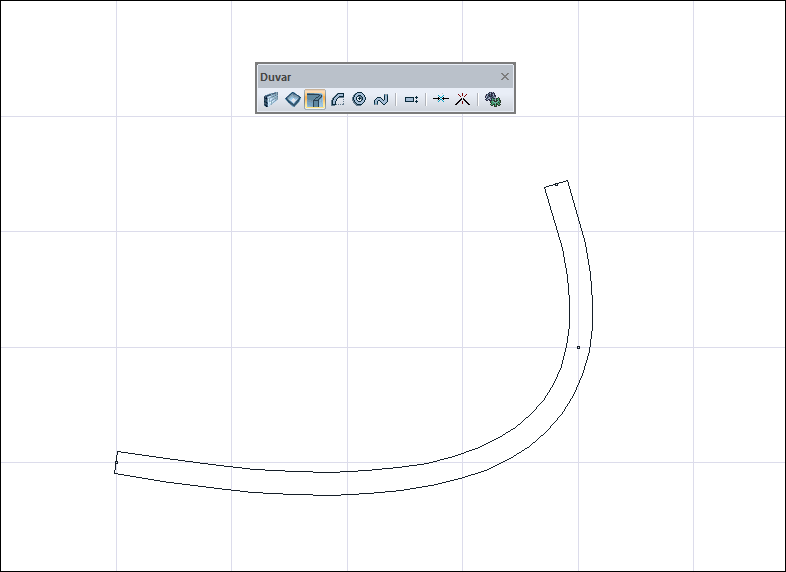Image resolution: width=786 pixels, height=572 pixels.
Task: Select the arc wall tool
Action: (x=337, y=99)
